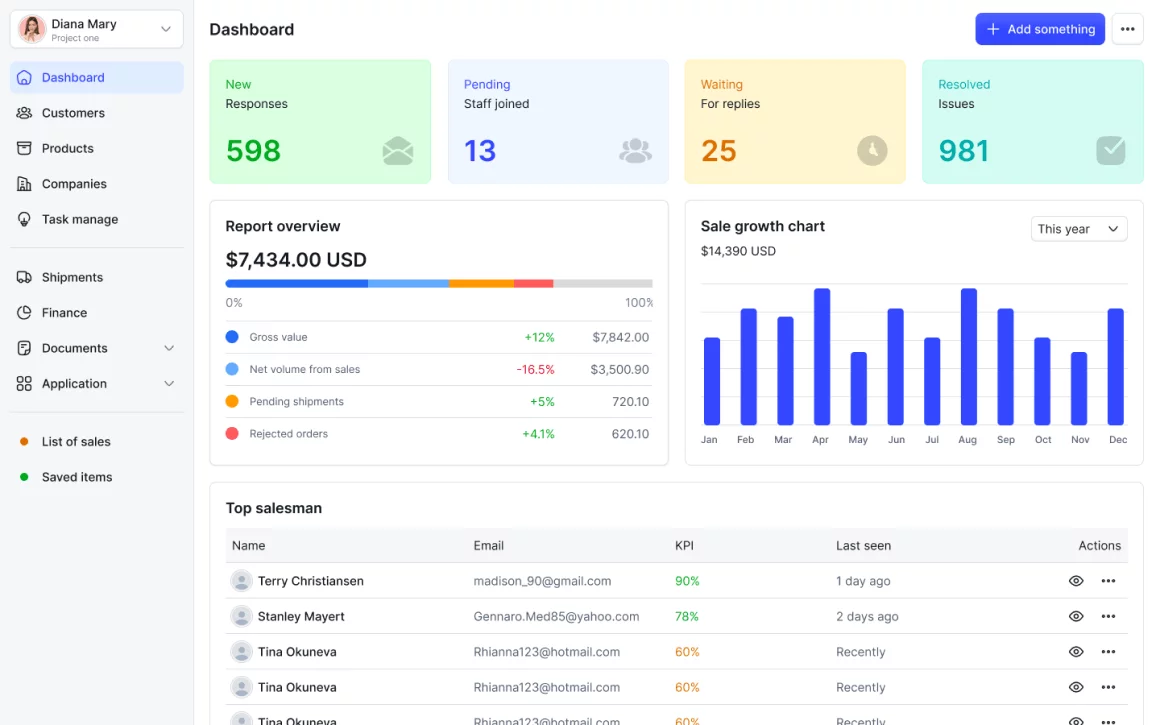Open the List of sales link
Viewport: 1160px width, 725px height.
pyautogui.click(x=76, y=442)
